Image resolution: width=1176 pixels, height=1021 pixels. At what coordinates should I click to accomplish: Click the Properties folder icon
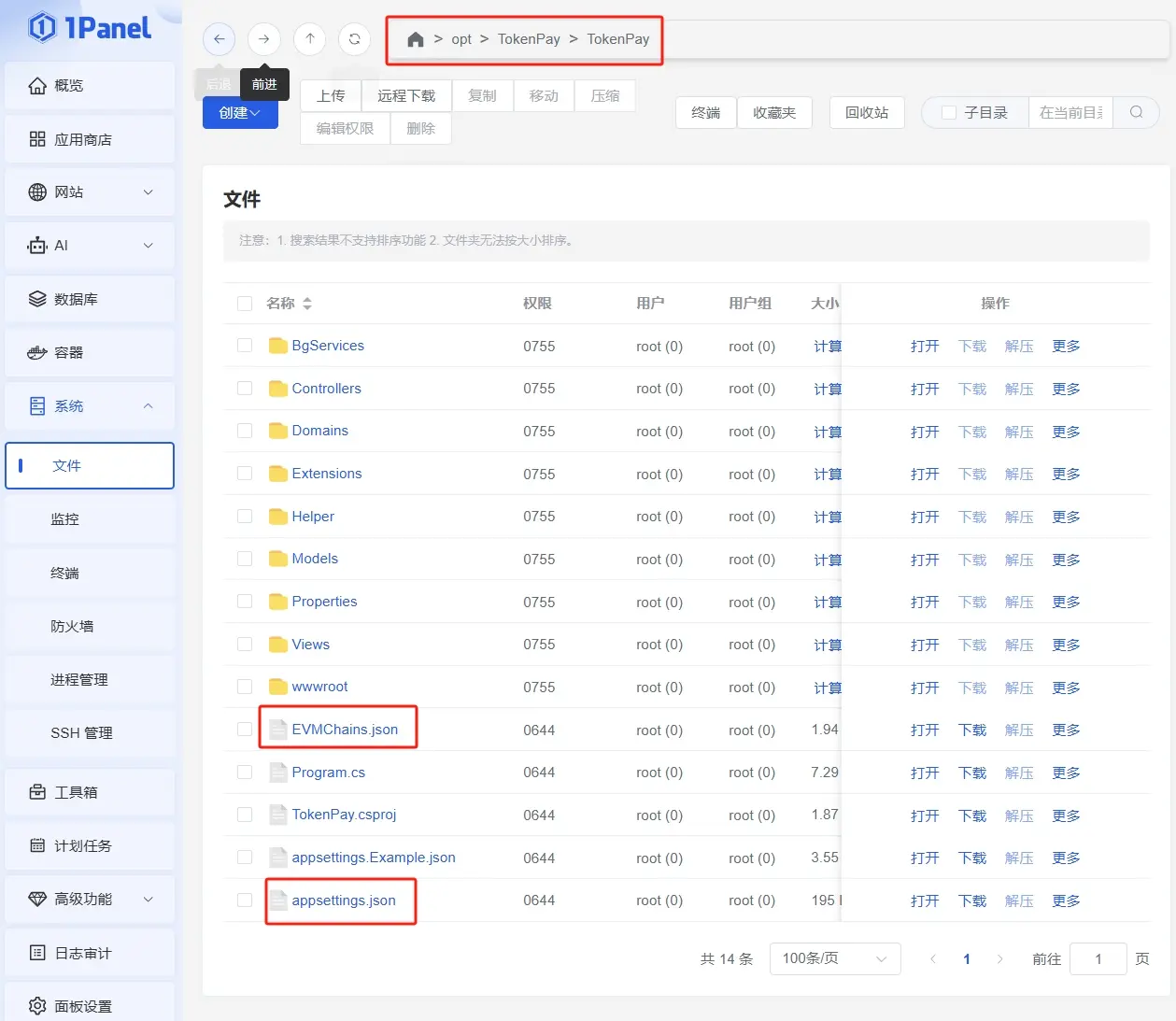[x=277, y=602]
